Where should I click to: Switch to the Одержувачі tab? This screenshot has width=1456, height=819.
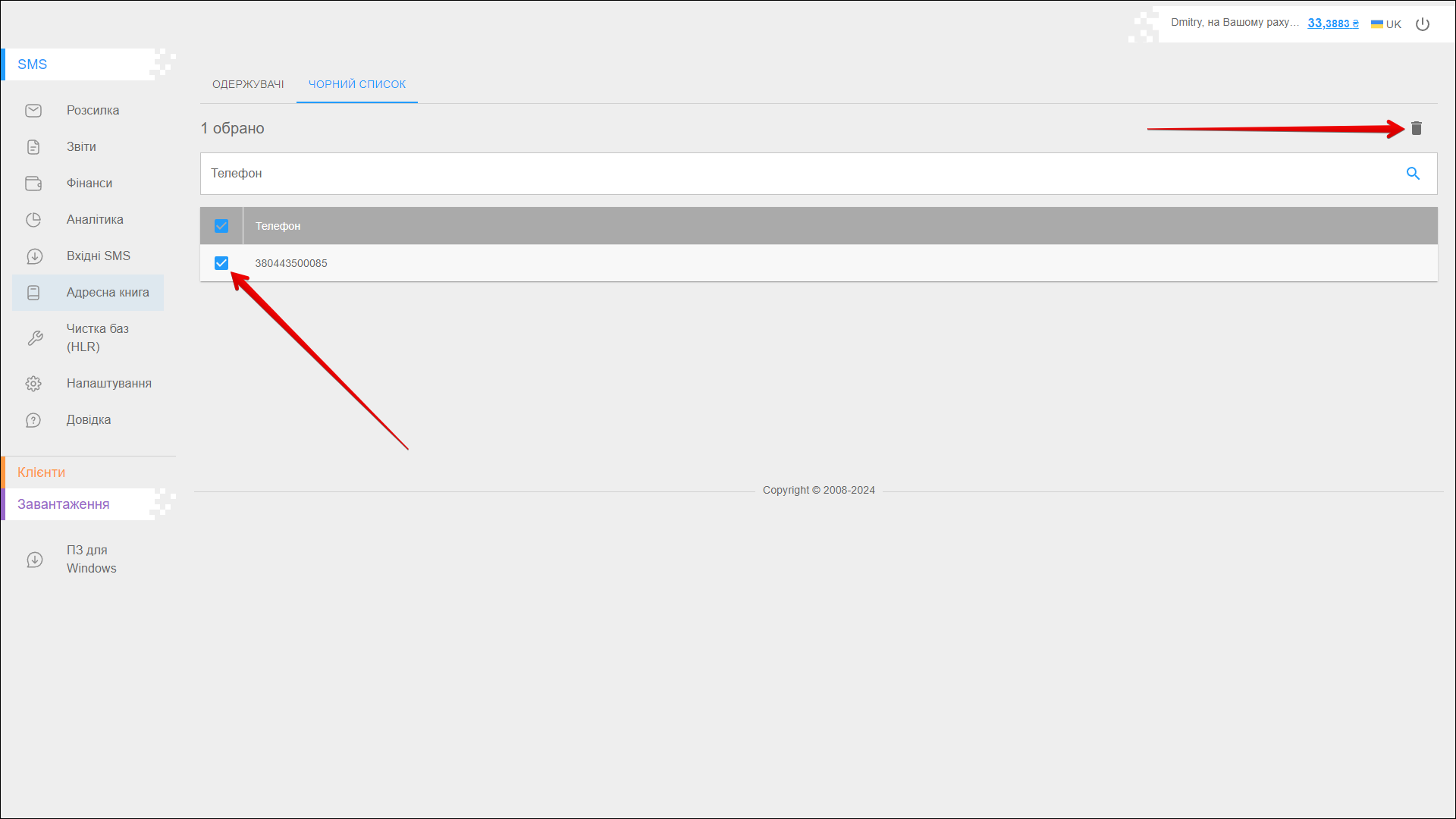[x=248, y=84]
